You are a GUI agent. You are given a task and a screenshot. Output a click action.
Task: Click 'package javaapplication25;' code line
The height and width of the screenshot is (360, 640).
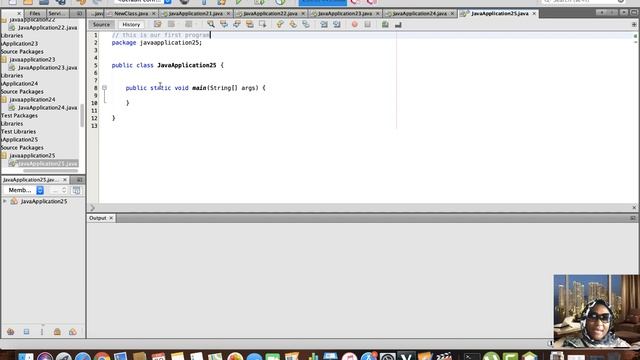tap(157, 42)
